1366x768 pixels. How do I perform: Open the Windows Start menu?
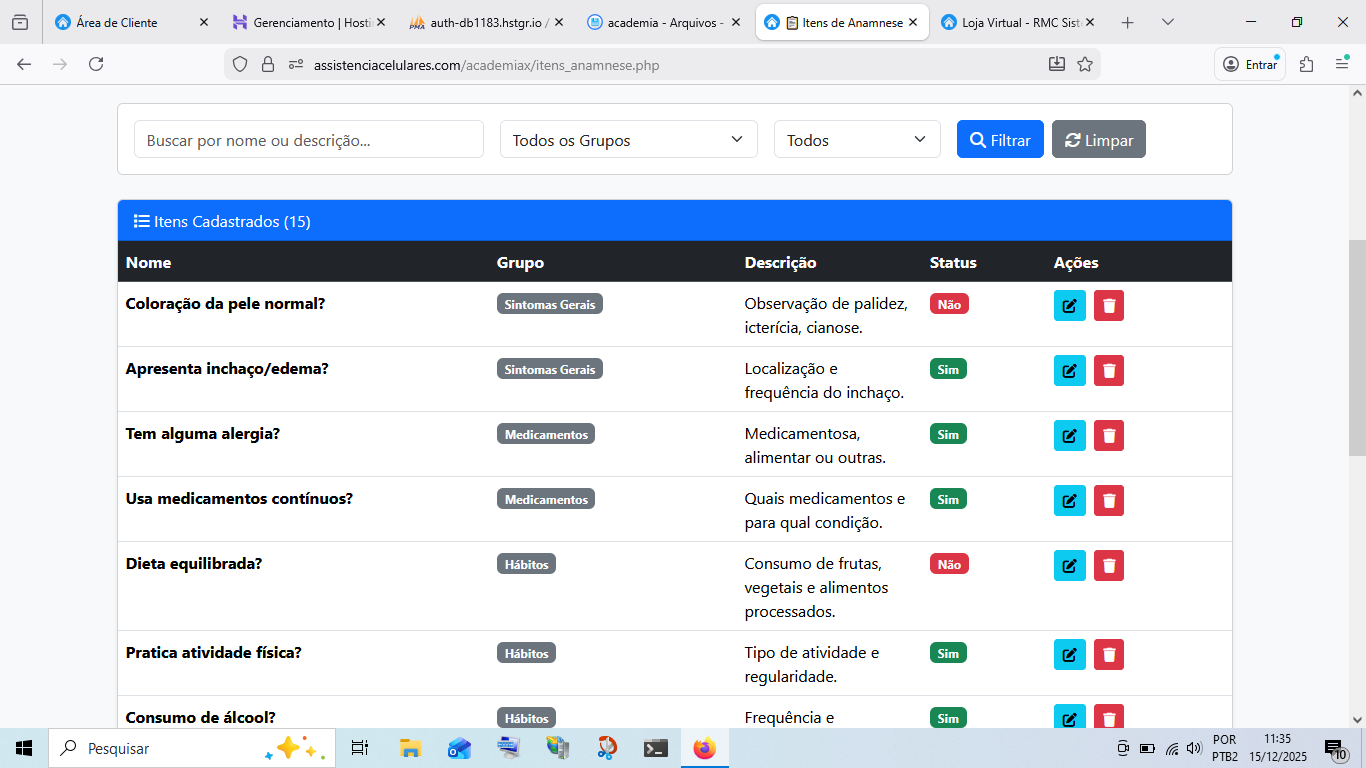click(x=24, y=748)
